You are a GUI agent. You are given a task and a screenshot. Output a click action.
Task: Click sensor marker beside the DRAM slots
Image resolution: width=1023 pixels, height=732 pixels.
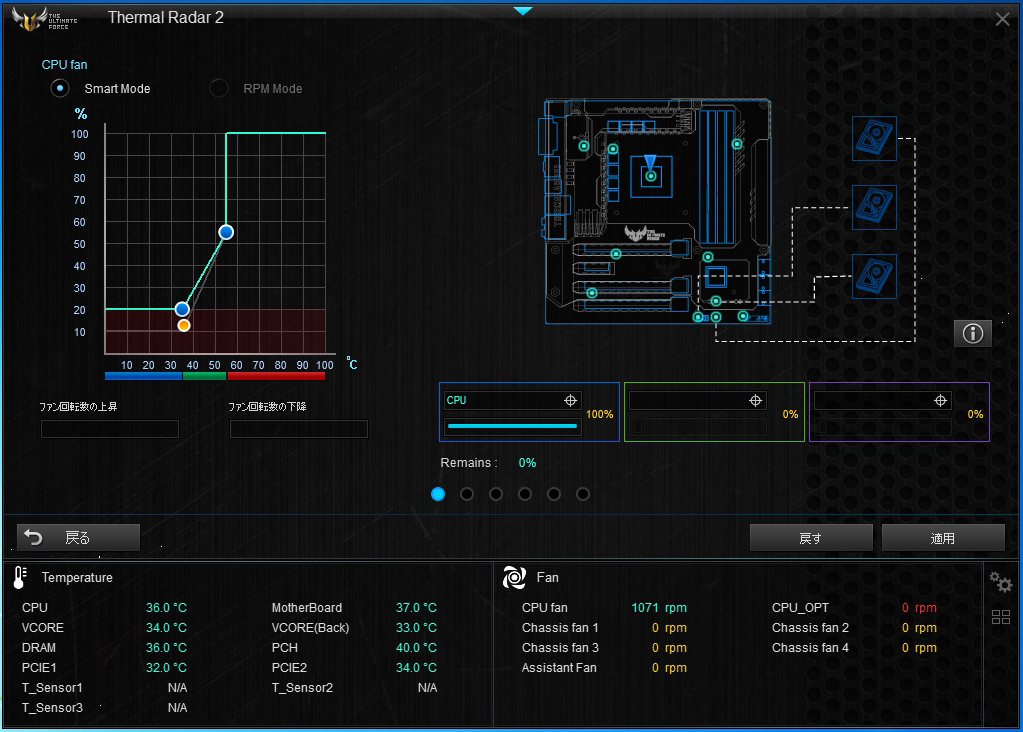737,144
